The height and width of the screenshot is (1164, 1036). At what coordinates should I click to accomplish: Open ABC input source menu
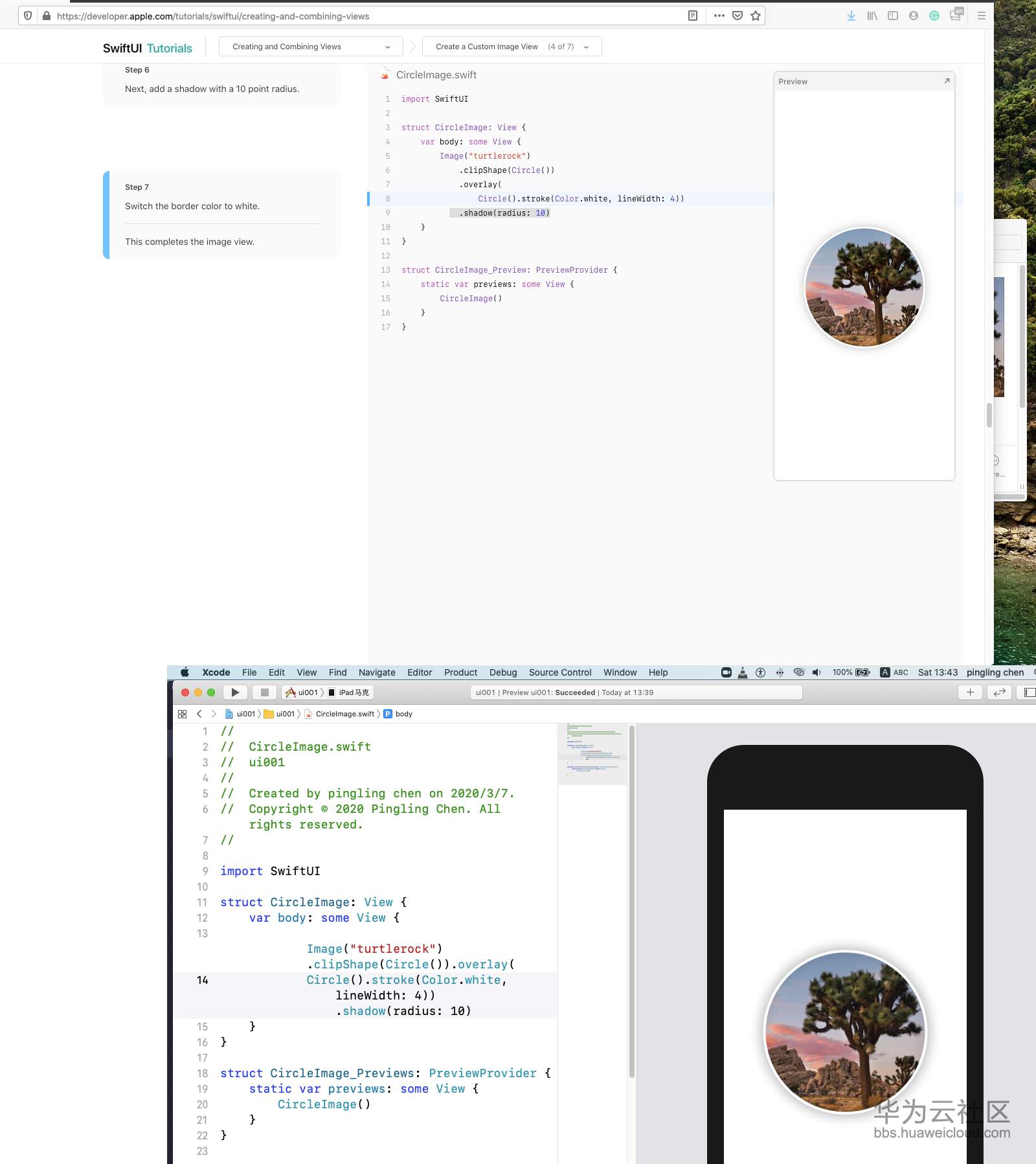894,672
